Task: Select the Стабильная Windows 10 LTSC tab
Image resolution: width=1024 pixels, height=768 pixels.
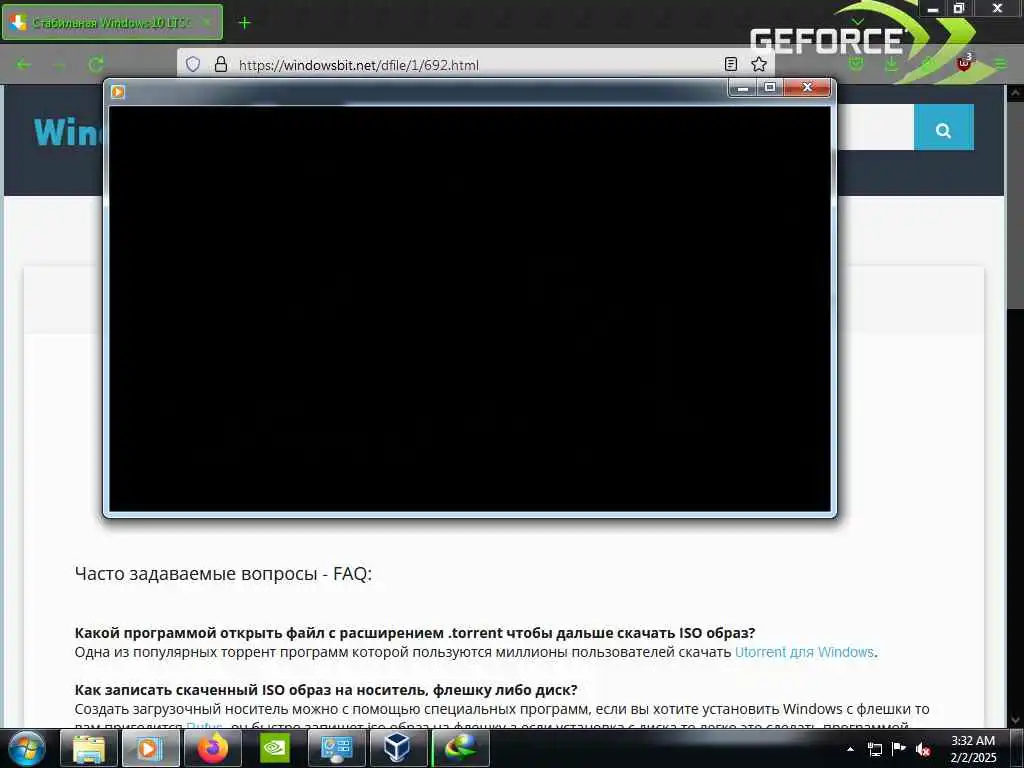Action: (112, 22)
